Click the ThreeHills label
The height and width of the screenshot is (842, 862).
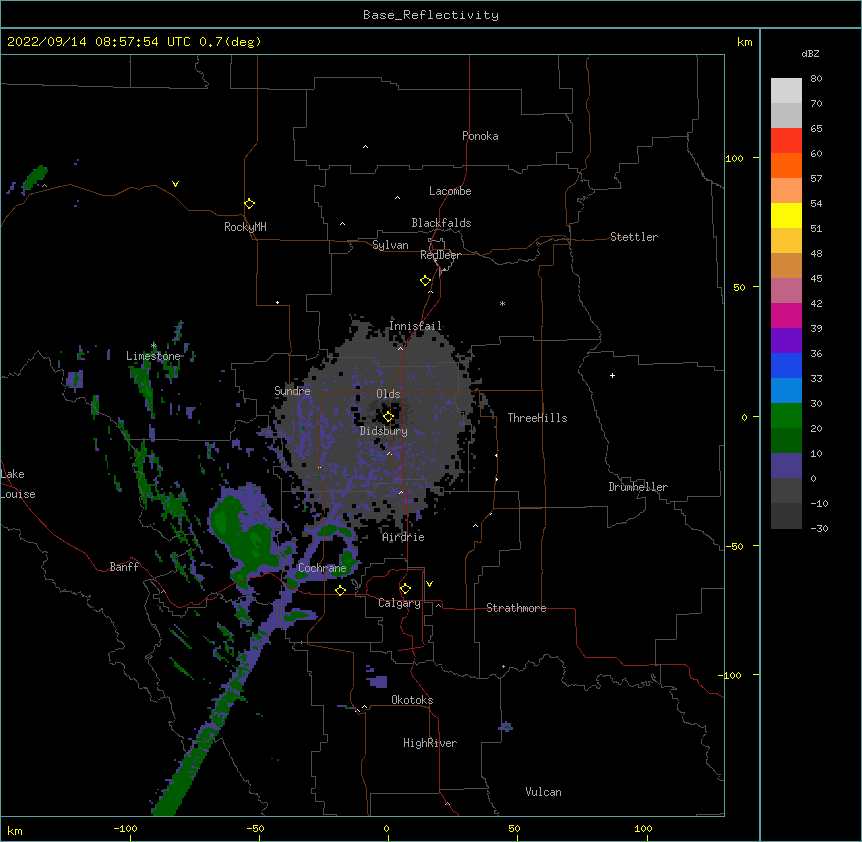coord(537,418)
